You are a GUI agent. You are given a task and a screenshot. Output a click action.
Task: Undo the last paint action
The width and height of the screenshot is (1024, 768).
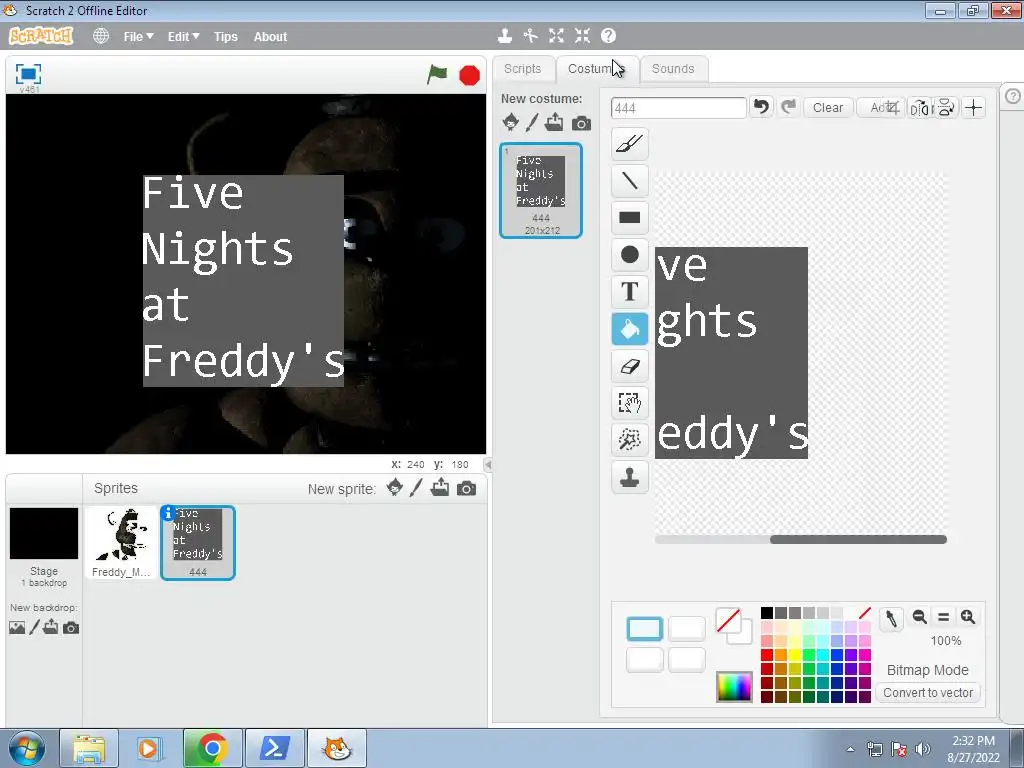click(761, 106)
